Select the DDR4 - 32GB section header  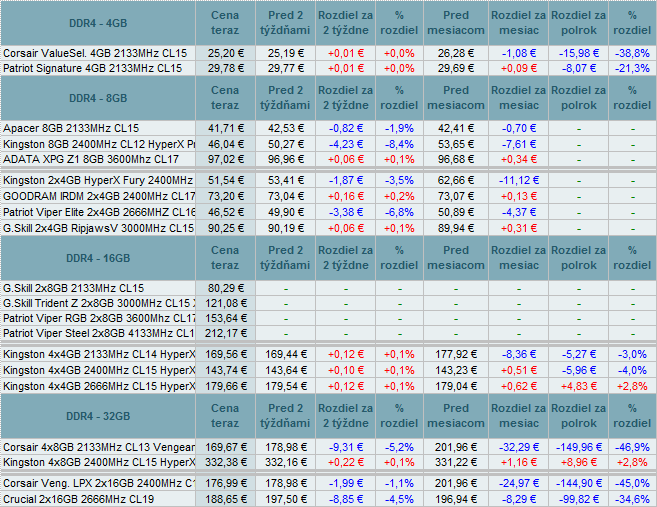98,416
